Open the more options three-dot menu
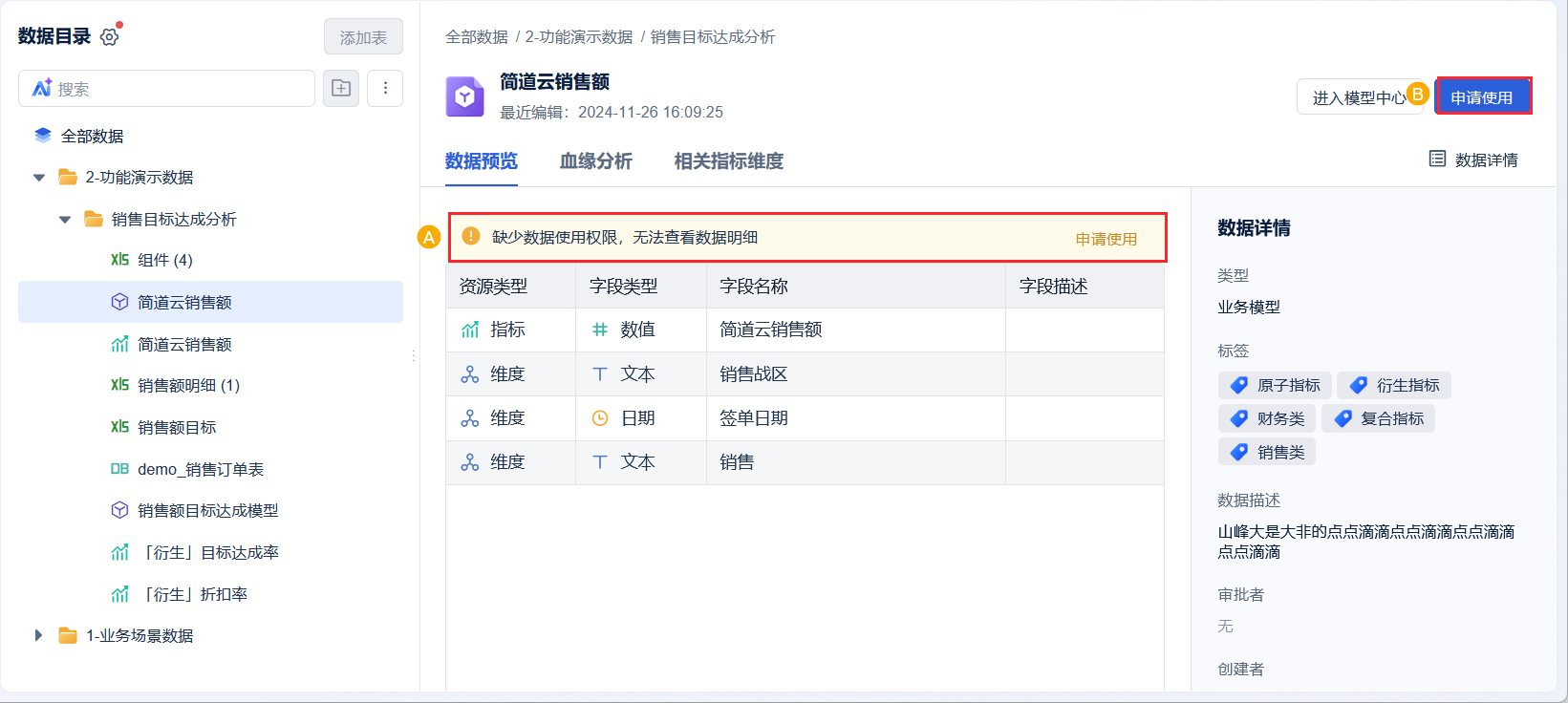The width and height of the screenshot is (1568, 703). pyautogui.click(x=385, y=88)
